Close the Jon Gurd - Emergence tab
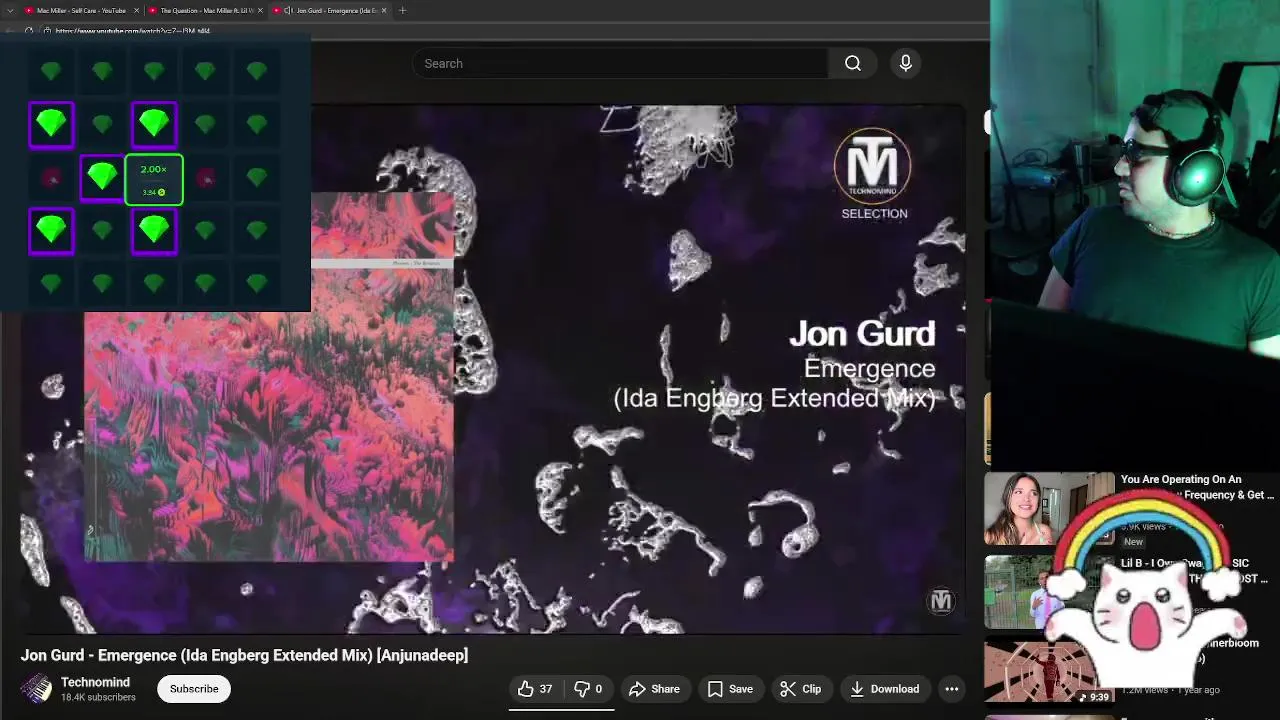The height and width of the screenshot is (720, 1280). point(385,10)
